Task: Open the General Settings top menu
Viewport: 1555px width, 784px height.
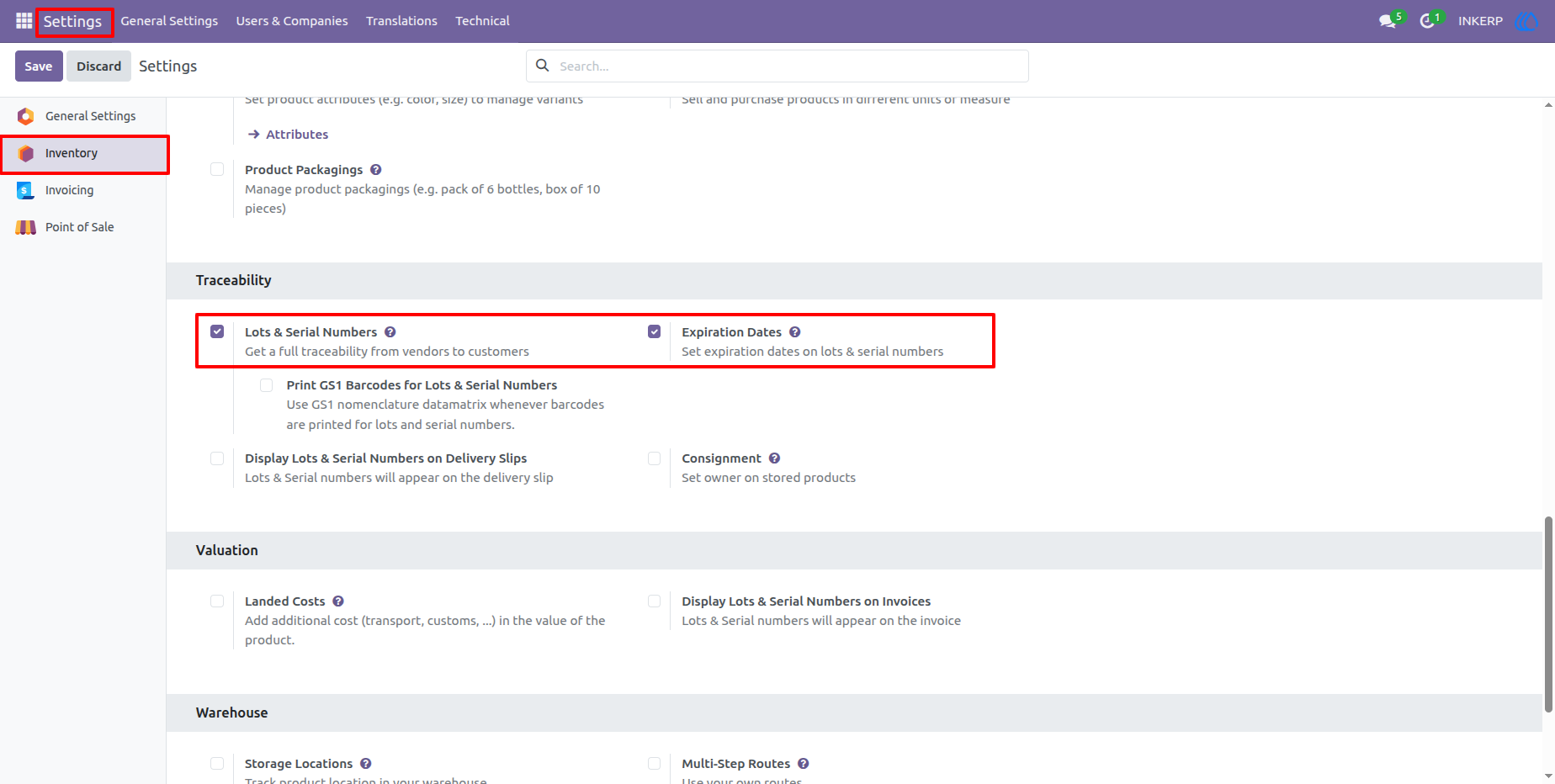Action: click(169, 21)
